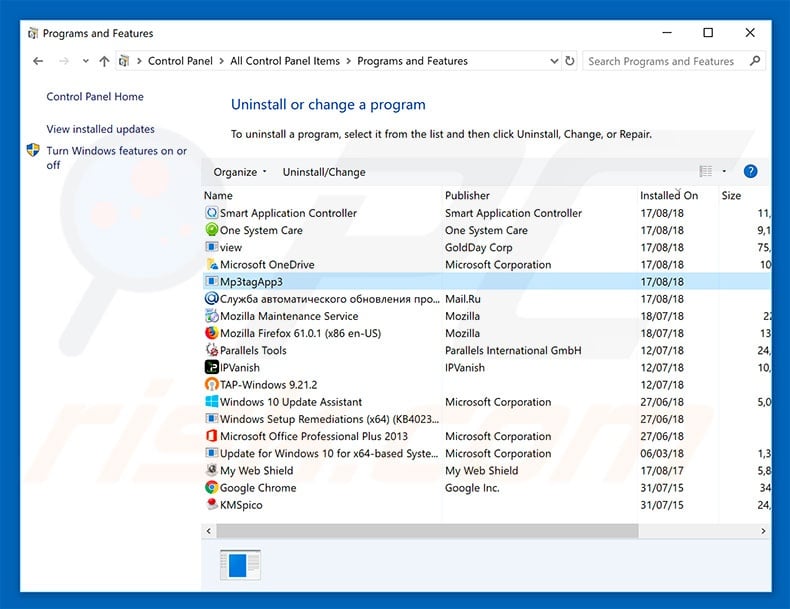Select the 'IPVanish' program name

(239, 368)
